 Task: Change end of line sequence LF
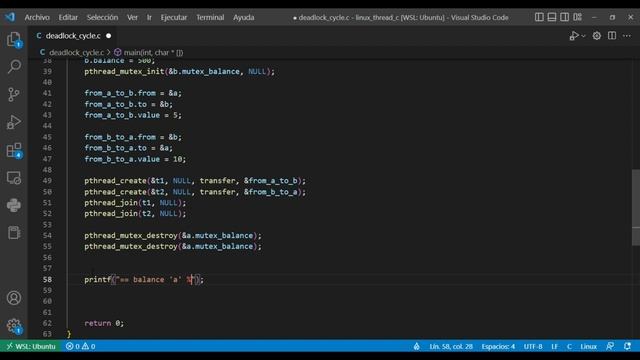pos(554,347)
